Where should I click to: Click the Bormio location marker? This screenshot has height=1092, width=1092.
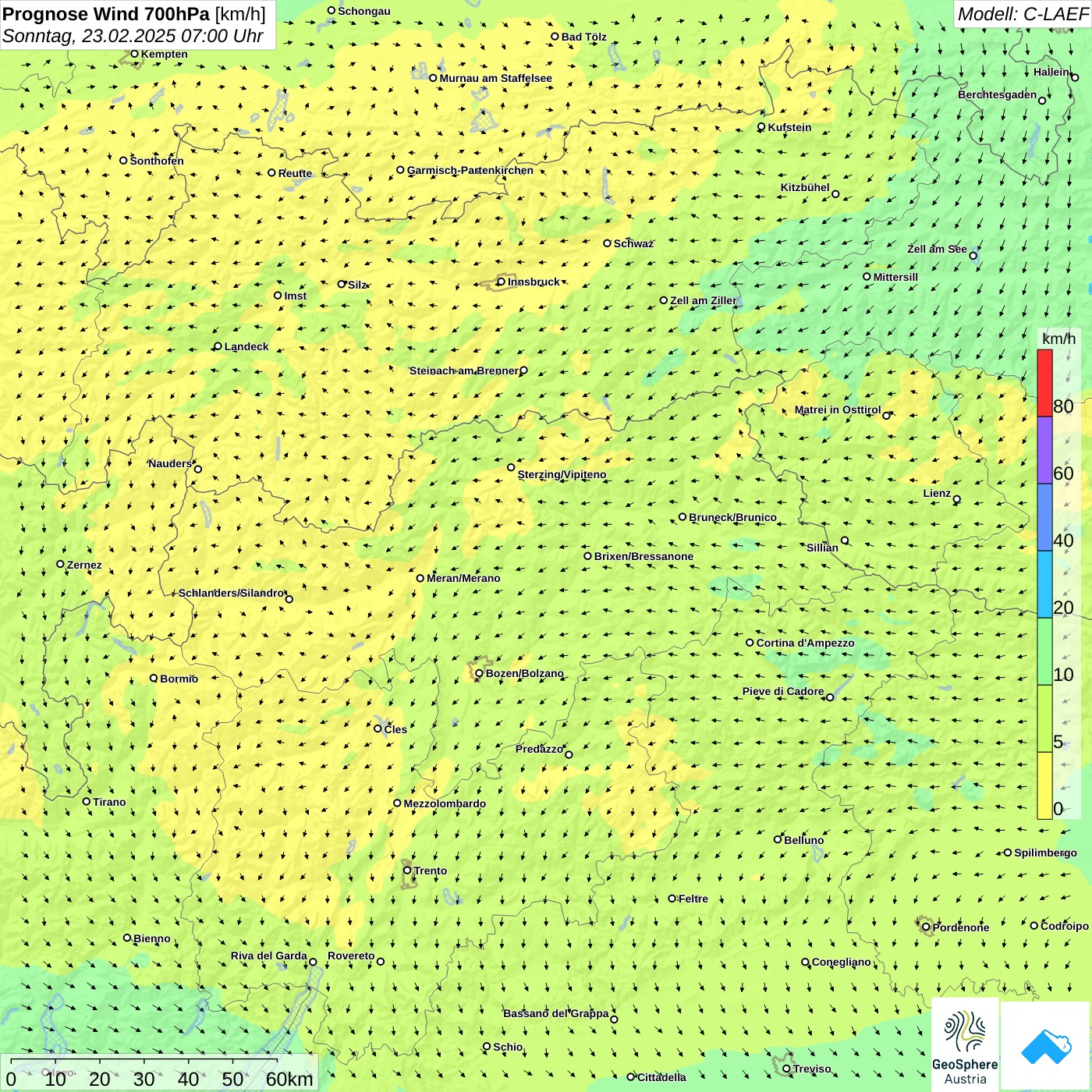coord(154,678)
